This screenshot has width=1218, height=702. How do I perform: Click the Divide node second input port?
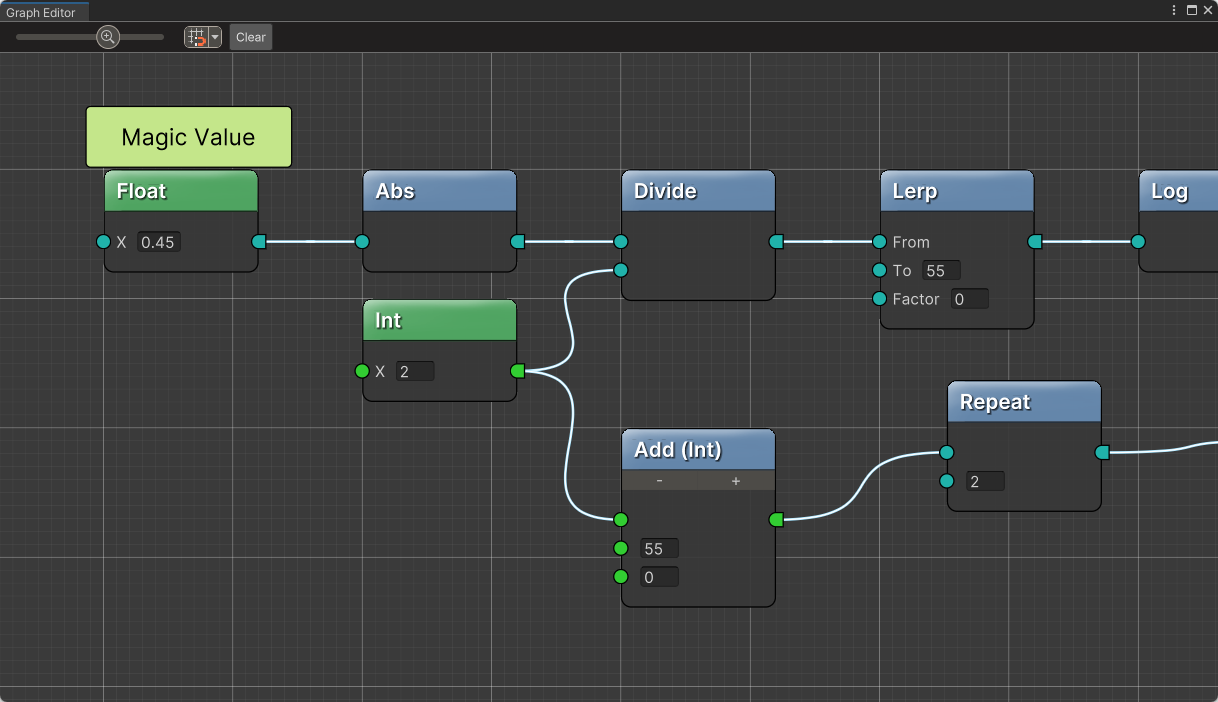coord(621,270)
